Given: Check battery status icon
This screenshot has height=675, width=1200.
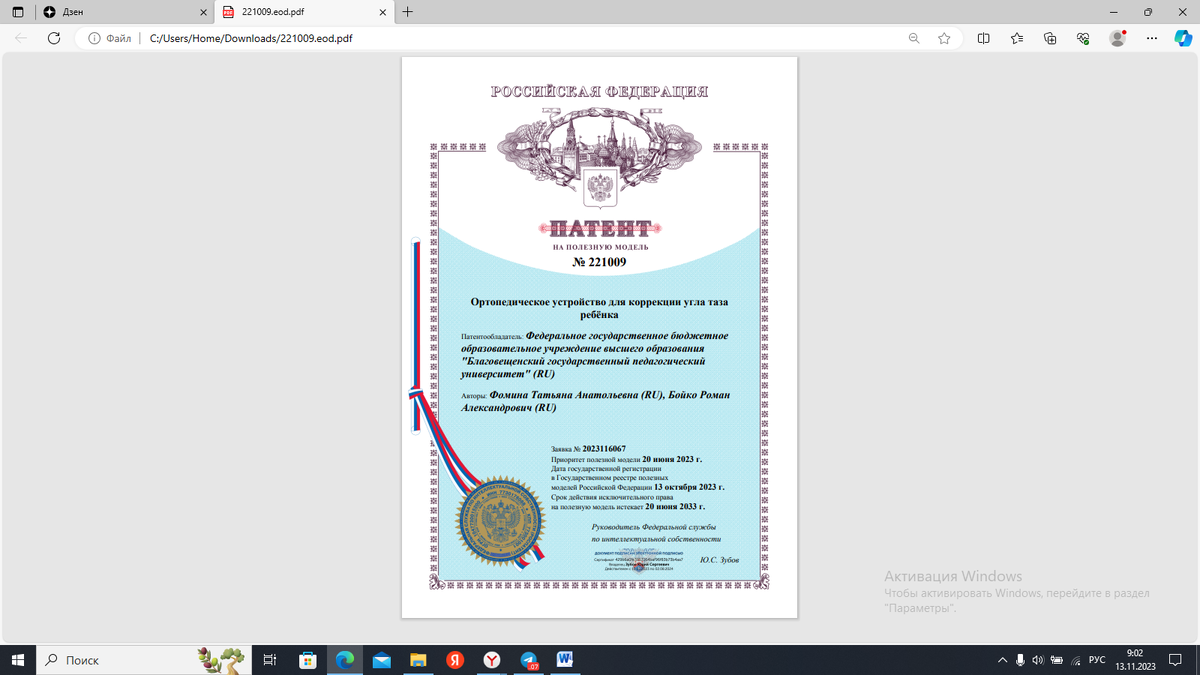Looking at the screenshot, I should pos(1057,660).
